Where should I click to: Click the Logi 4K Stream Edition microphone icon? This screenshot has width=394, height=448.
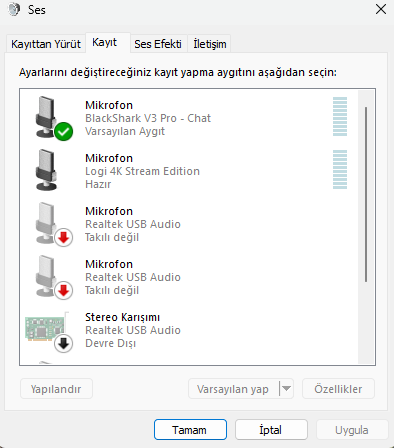tap(46, 169)
